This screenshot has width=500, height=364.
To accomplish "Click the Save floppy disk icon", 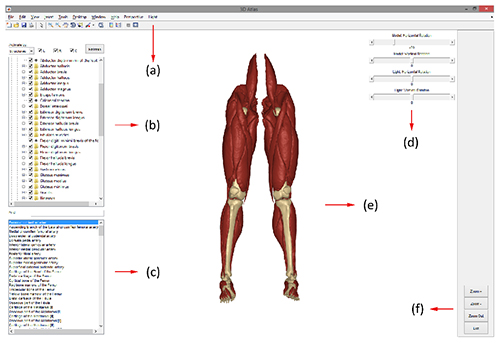I will (x=24, y=25).
